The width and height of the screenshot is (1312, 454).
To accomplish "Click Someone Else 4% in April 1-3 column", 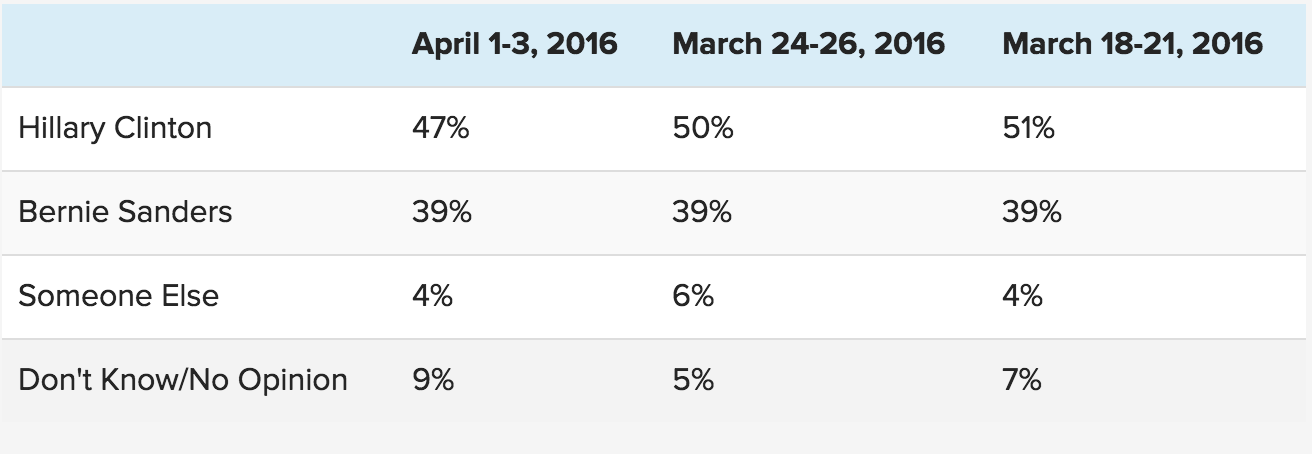I will click(x=433, y=297).
